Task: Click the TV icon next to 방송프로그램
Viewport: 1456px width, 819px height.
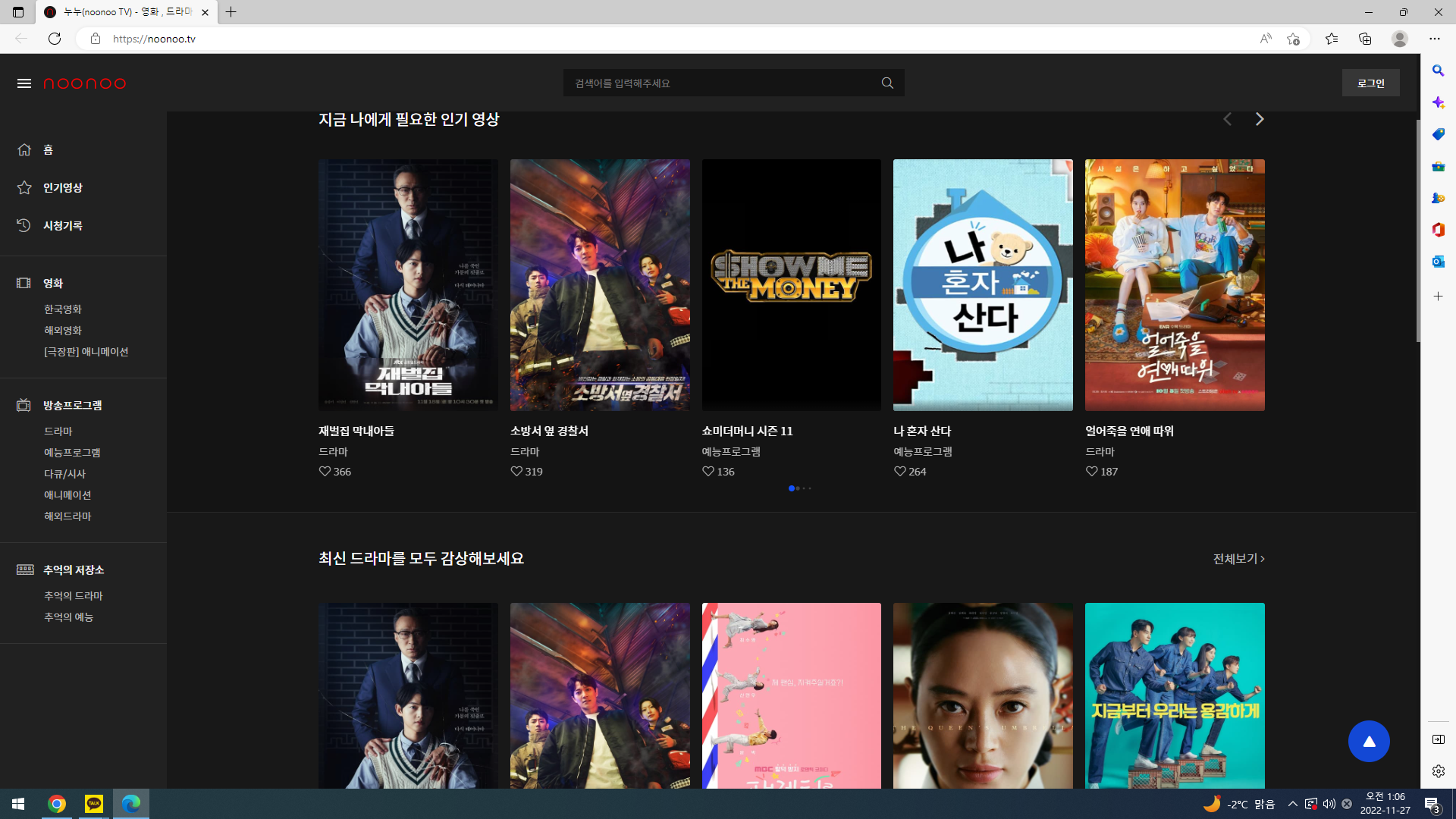Action: pos(24,406)
